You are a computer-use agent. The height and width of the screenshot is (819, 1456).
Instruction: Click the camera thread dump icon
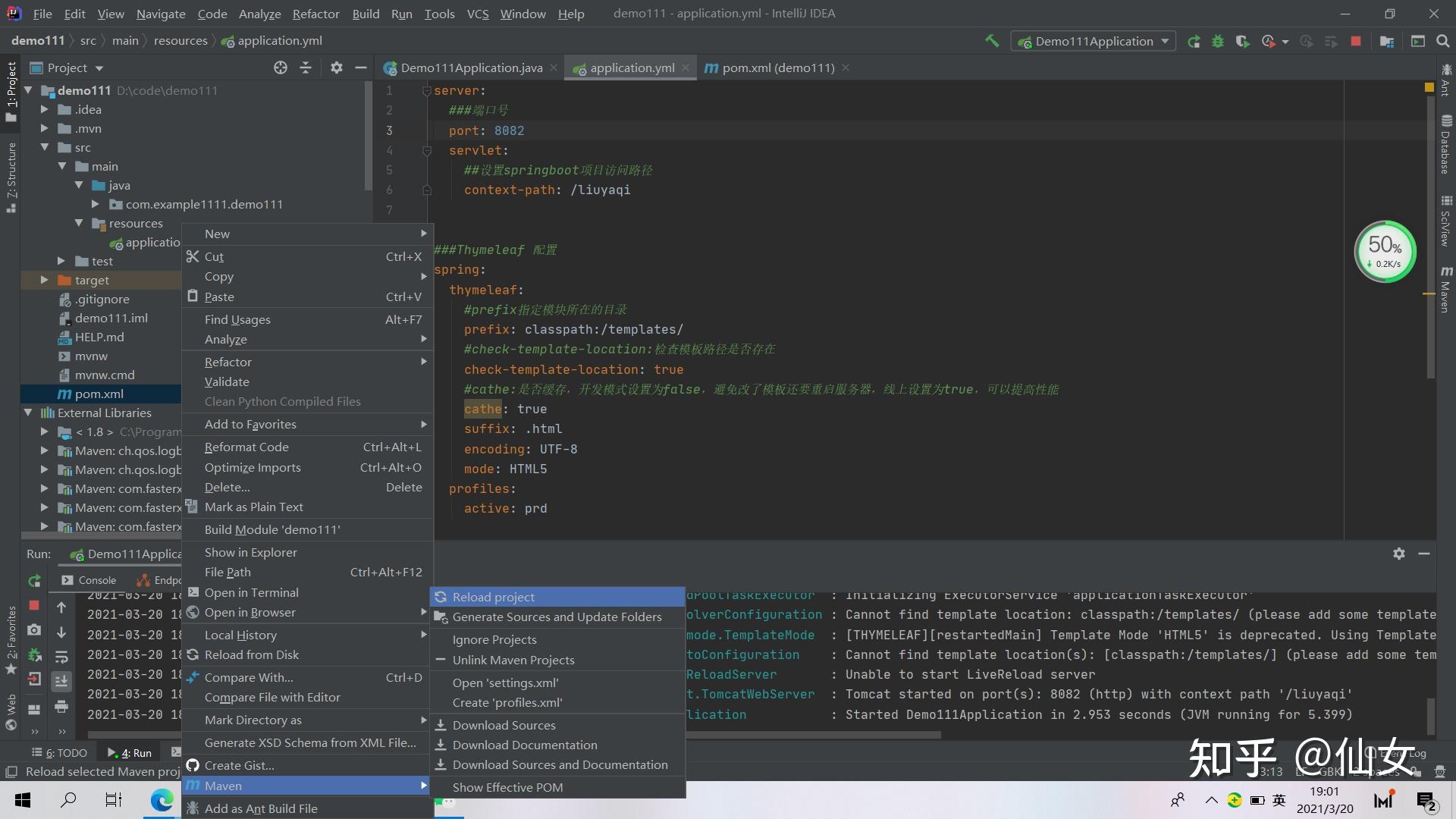click(x=34, y=630)
